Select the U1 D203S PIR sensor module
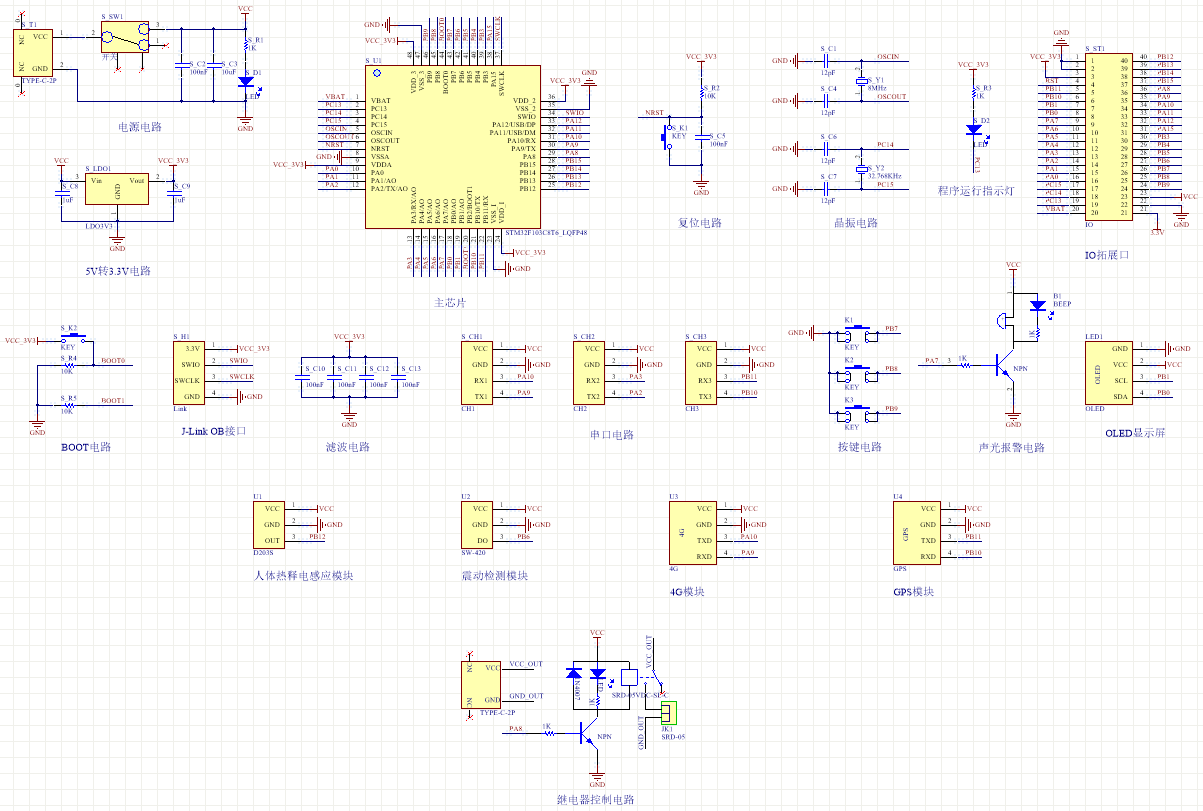Viewport: 1203px width, 811px height. coord(270,524)
